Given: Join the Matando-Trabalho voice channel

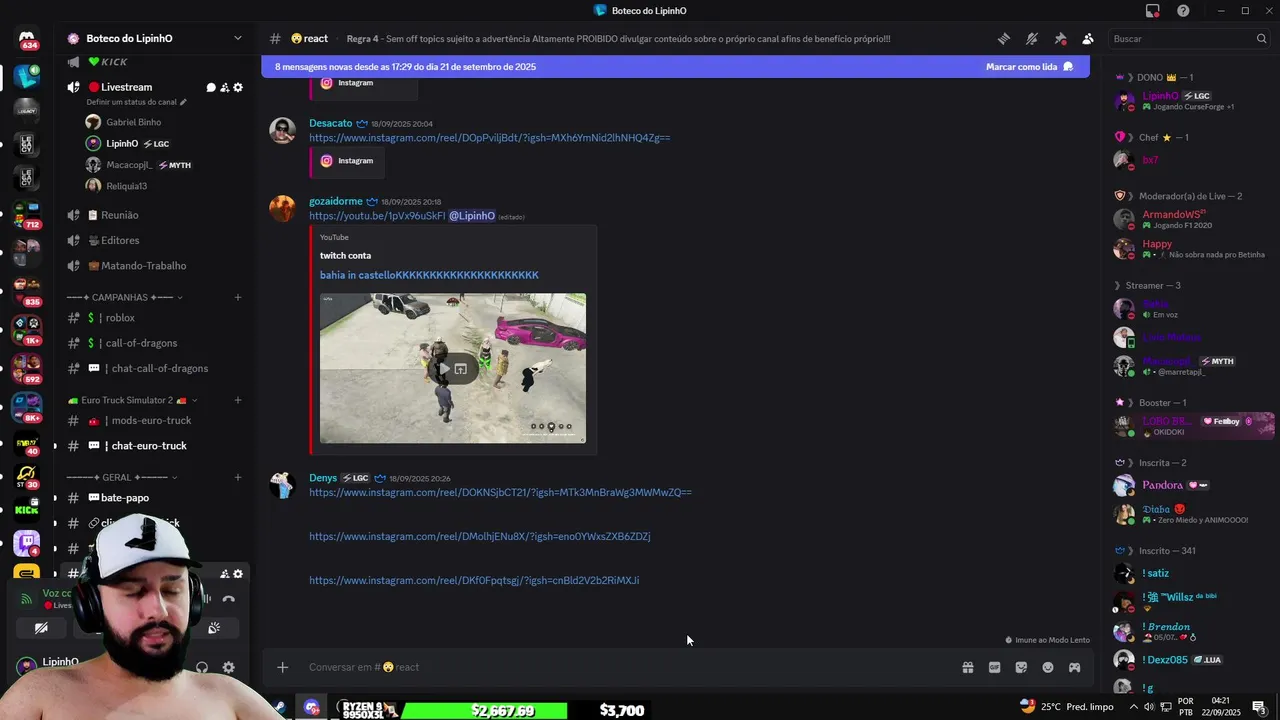Looking at the screenshot, I should 156,266.
